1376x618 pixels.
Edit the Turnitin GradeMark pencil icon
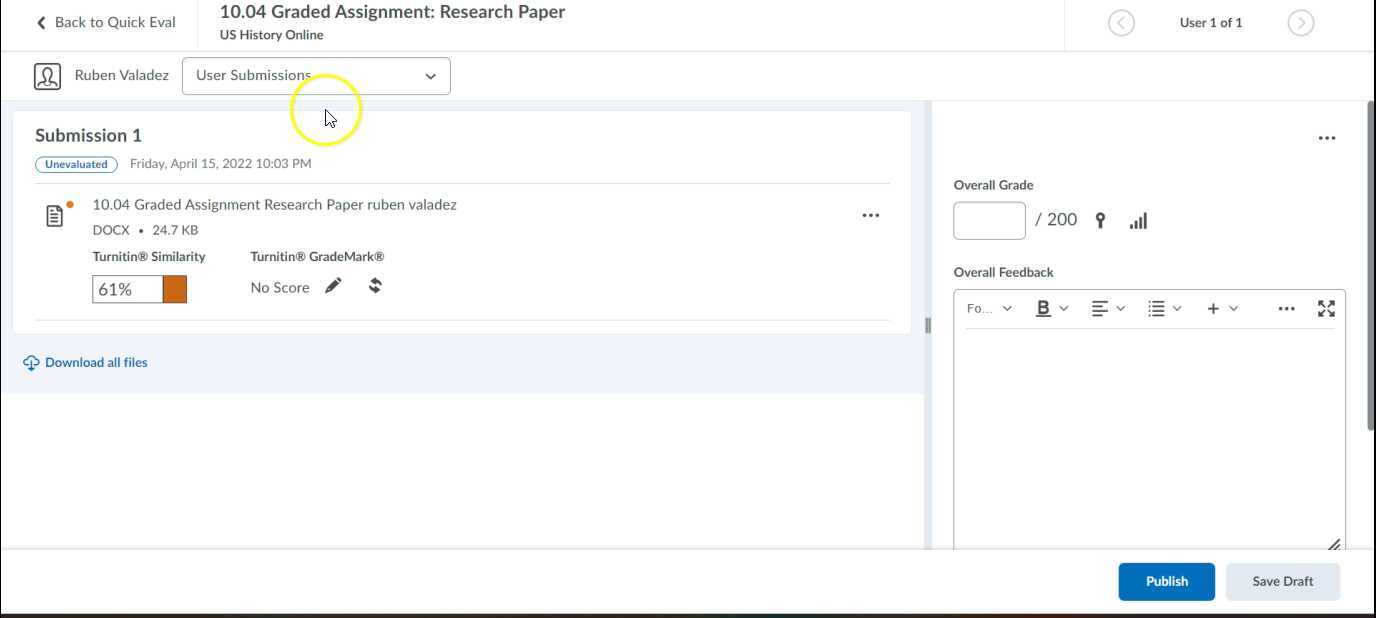tap(333, 286)
